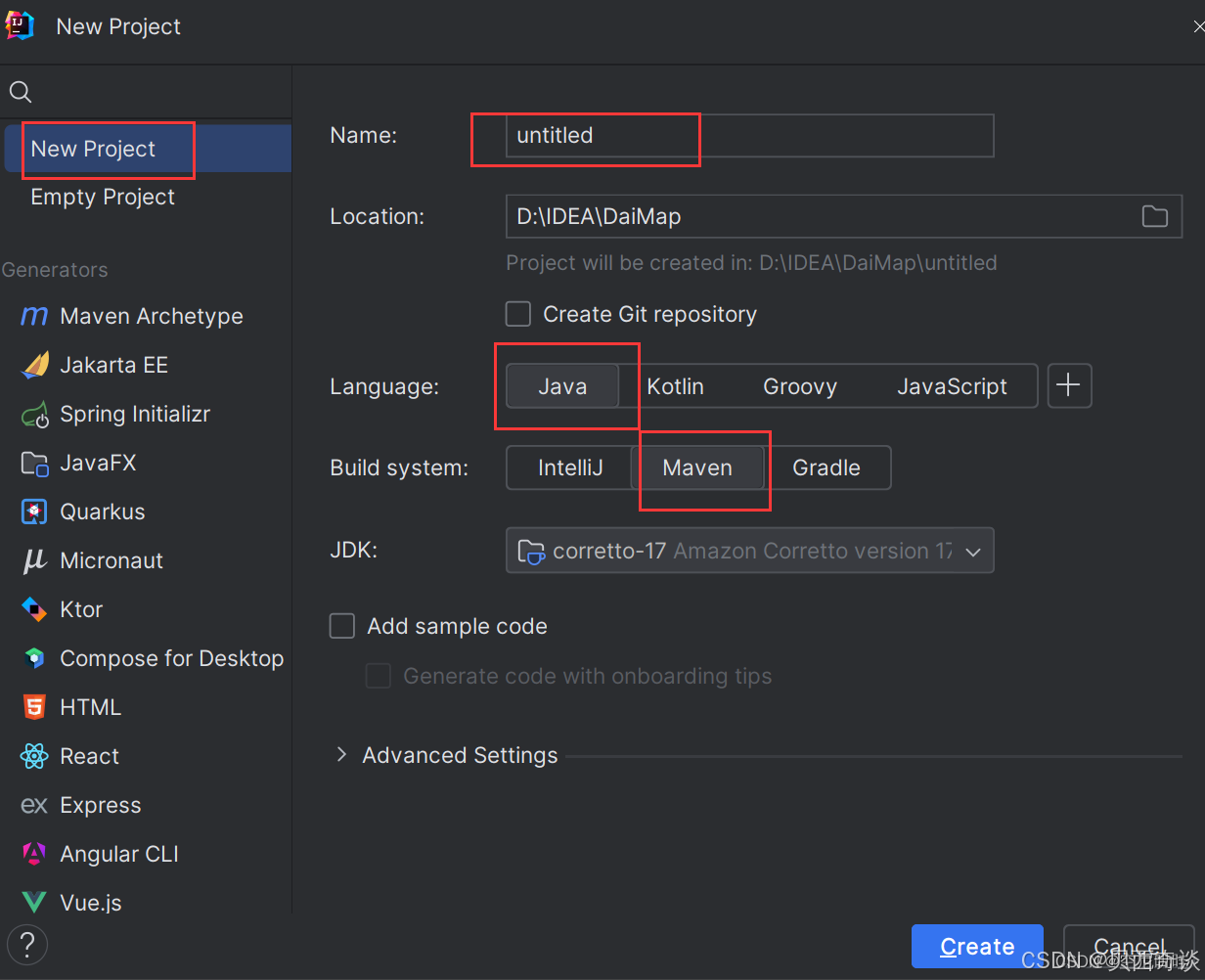1205x980 pixels.
Task: Click the React atom icon
Action: coord(34,756)
